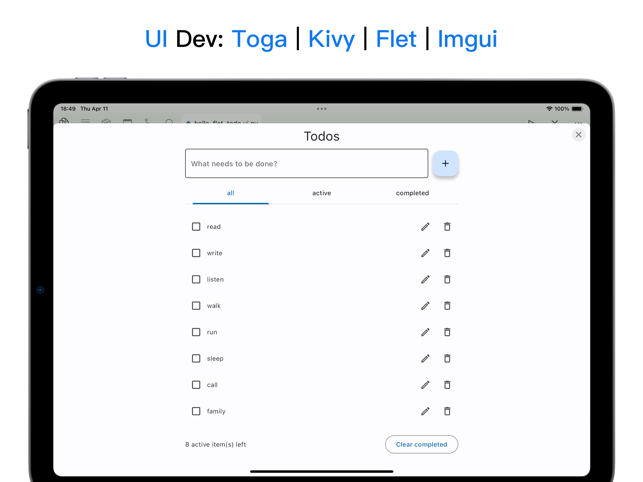This screenshot has width=643, height=482.
Task: Edit the 'run' todo item
Action: click(x=425, y=332)
